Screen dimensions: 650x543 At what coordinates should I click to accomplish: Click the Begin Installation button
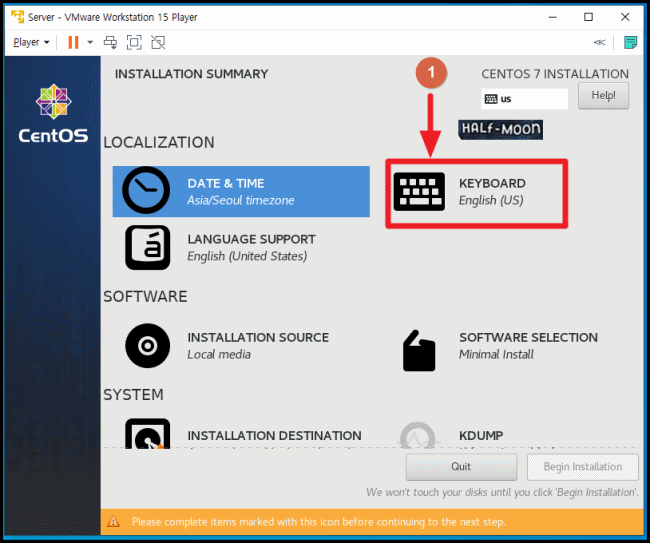583,467
